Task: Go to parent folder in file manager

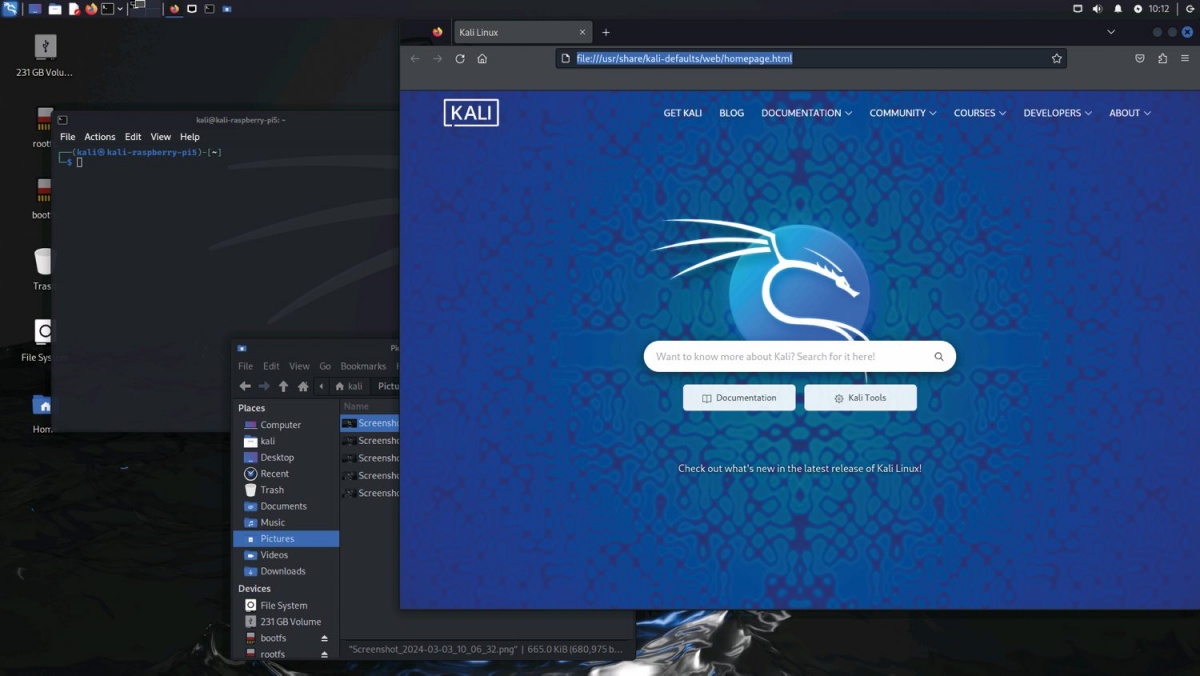Action: click(x=283, y=386)
